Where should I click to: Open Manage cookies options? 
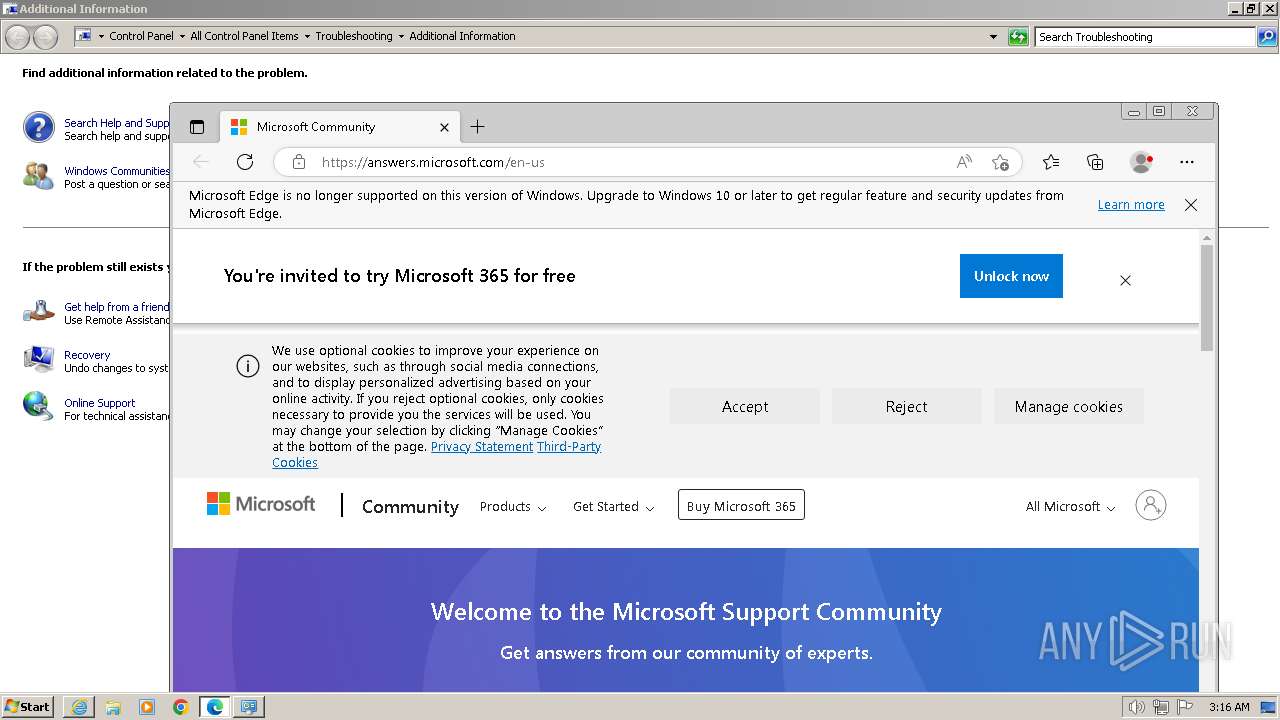[1069, 406]
